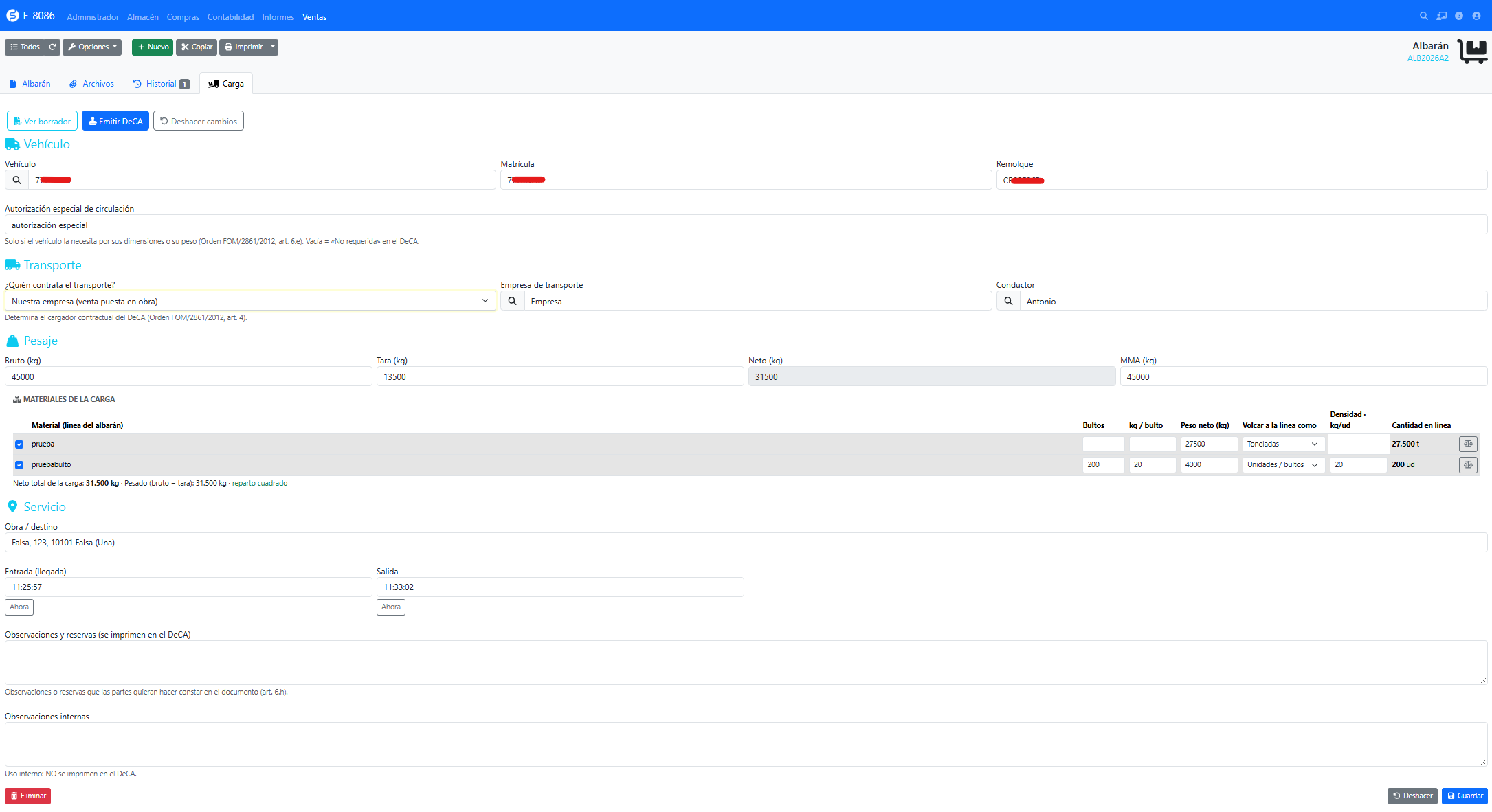Uncheck the pruebabulto material checkbox
This screenshot has width=1492, height=812.
tap(19, 465)
